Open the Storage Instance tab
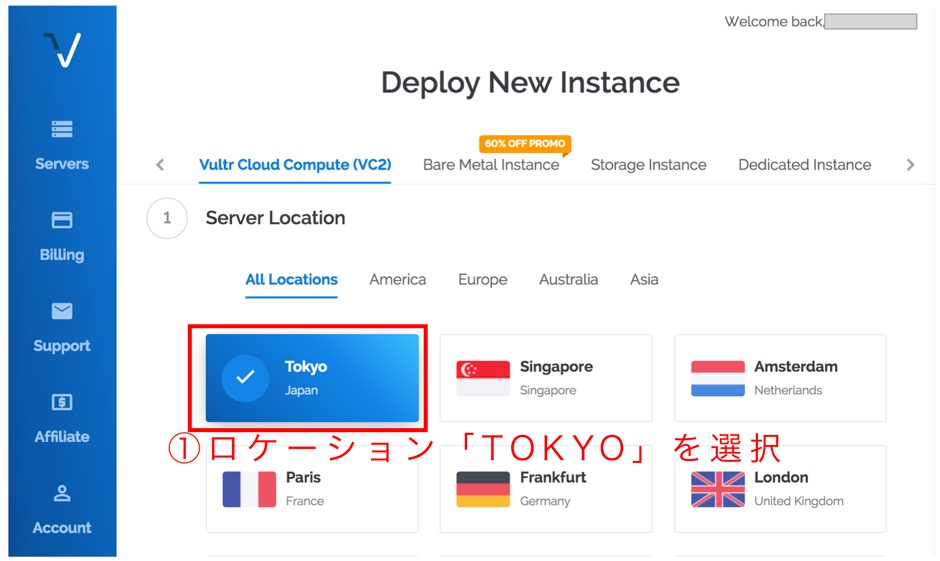This screenshot has width=940, height=561. coord(648,165)
